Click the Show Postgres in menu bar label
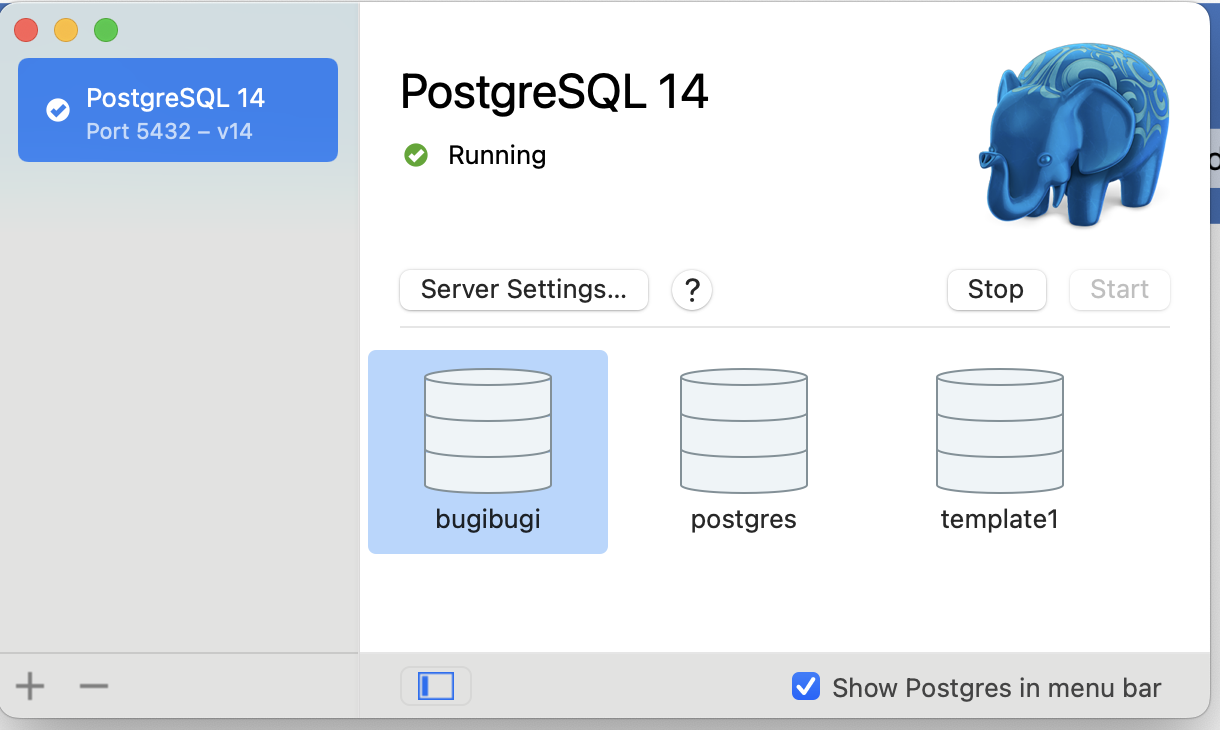Screen dimensions: 1220x730 click(x=997, y=688)
